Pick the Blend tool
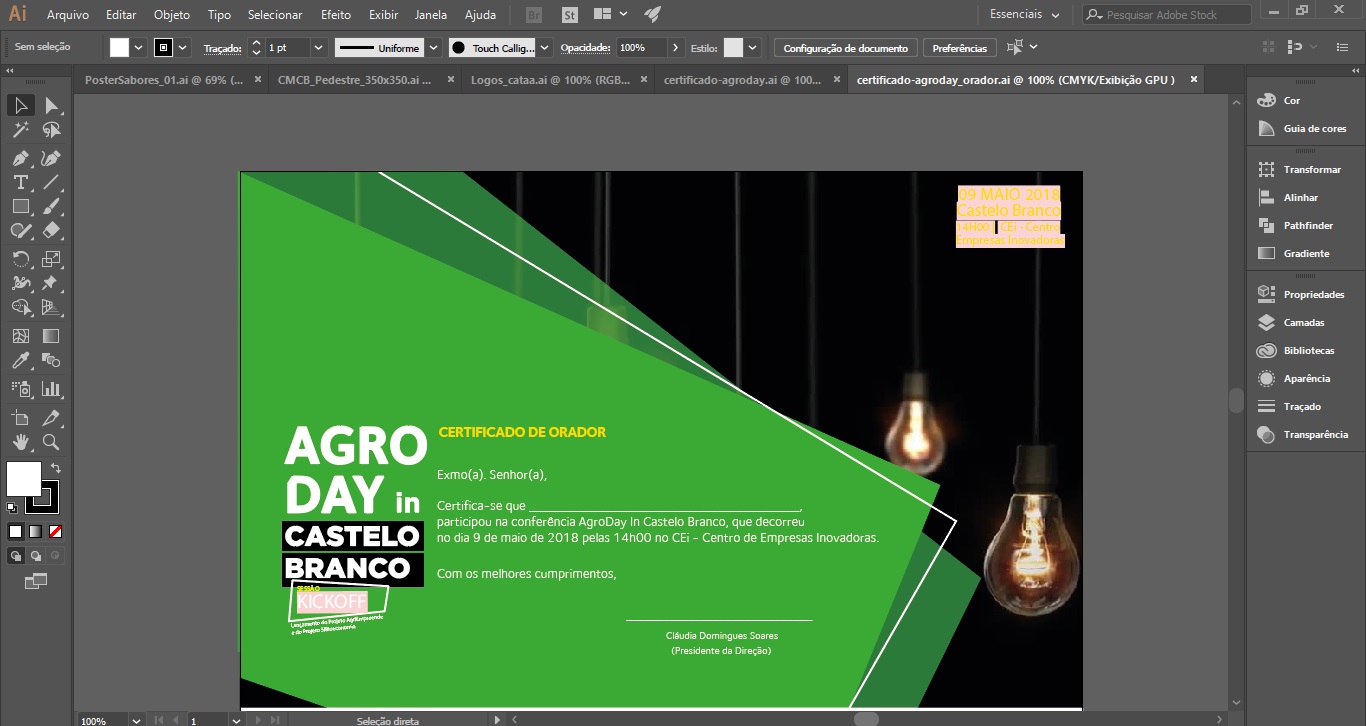 [51, 361]
